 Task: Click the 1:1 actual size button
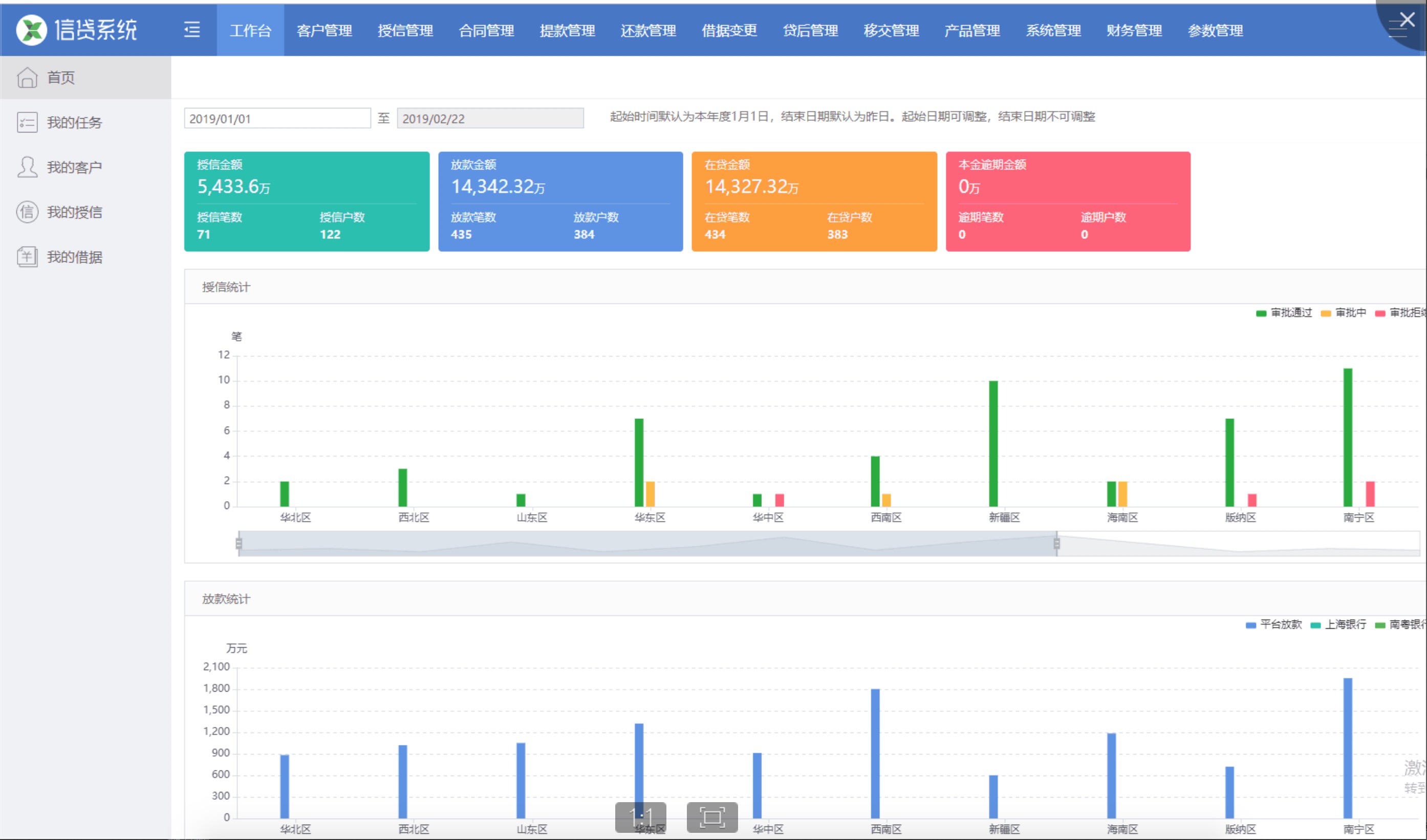pyautogui.click(x=640, y=817)
